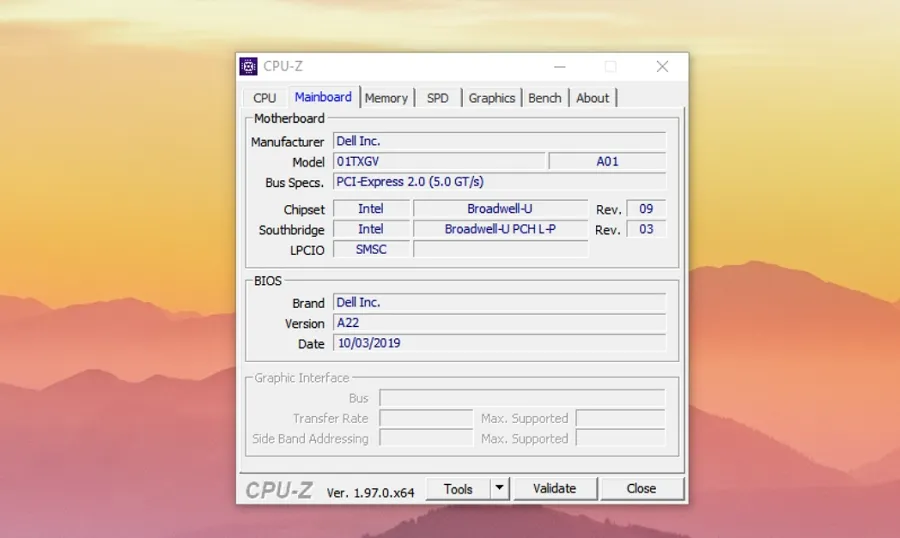Open the About tab
Image resolution: width=900 pixels, height=538 pixels.
[x=592, y=98]
